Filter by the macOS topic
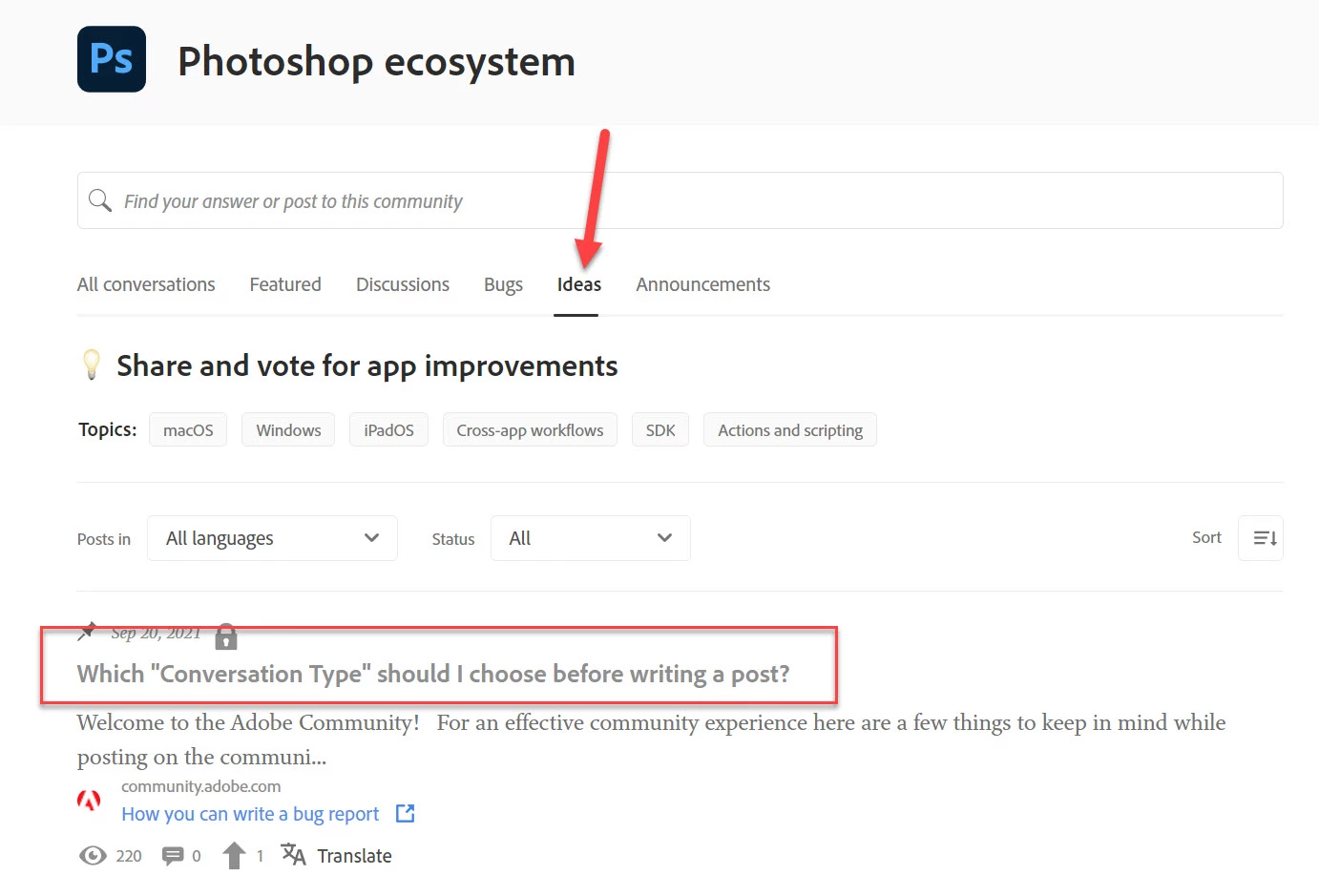The image size is (1319, 896). (x=188, y=430)
